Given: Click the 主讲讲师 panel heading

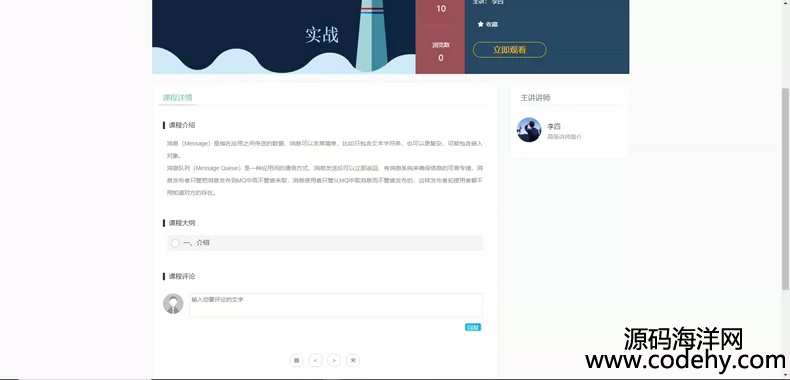Looking at the screenshot, I should tap(535, 98).
